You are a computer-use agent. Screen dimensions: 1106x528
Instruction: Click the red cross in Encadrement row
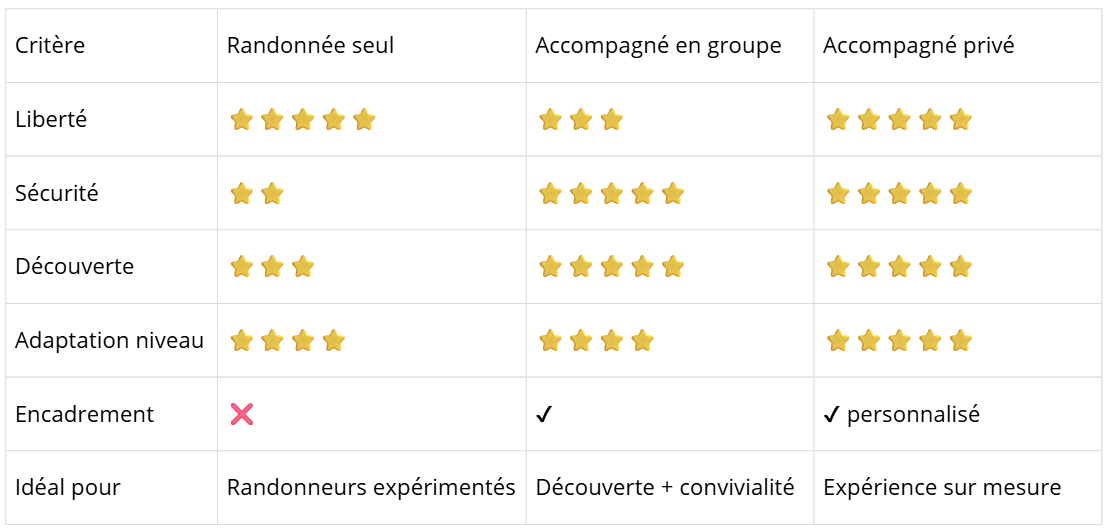click(242, 415)
